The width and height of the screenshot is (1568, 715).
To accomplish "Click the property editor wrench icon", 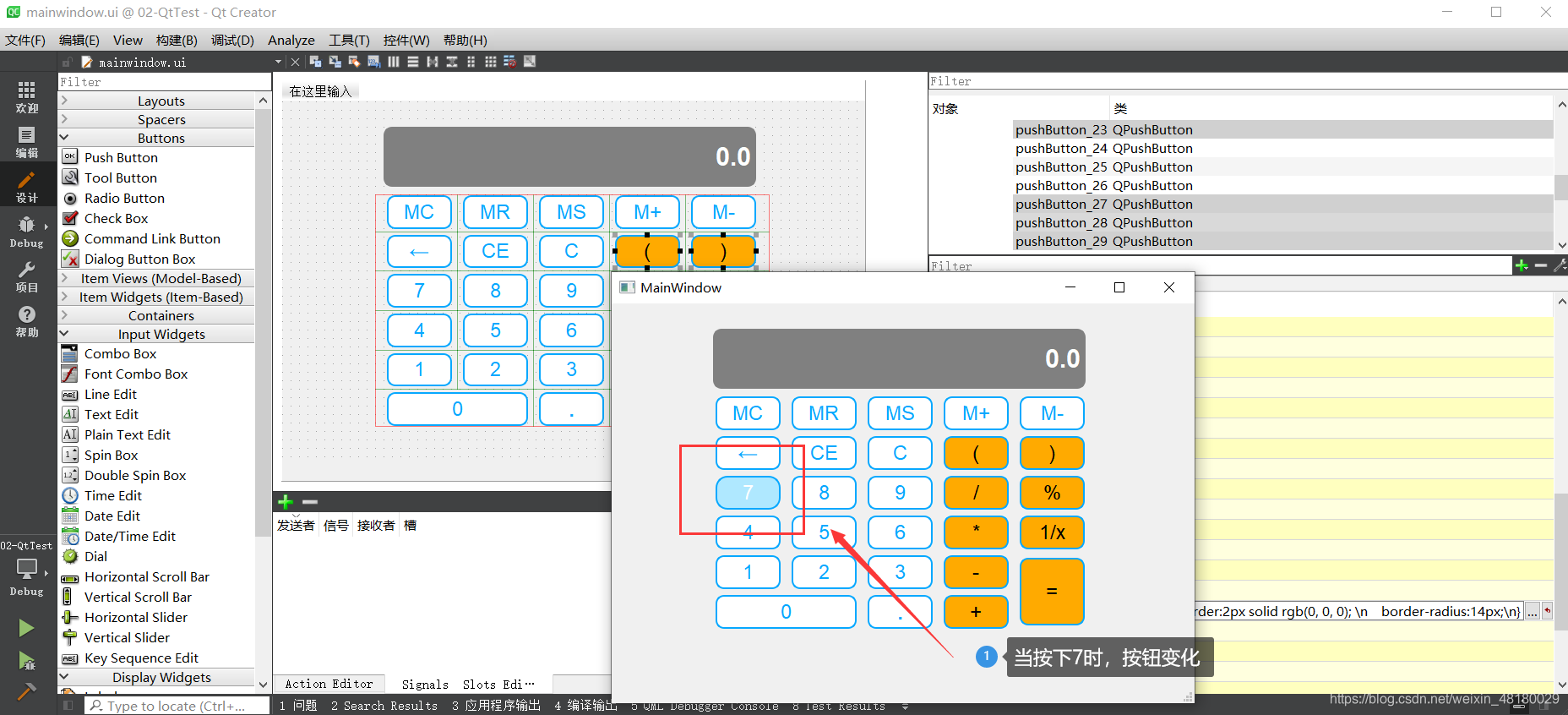I will 1560,265.
